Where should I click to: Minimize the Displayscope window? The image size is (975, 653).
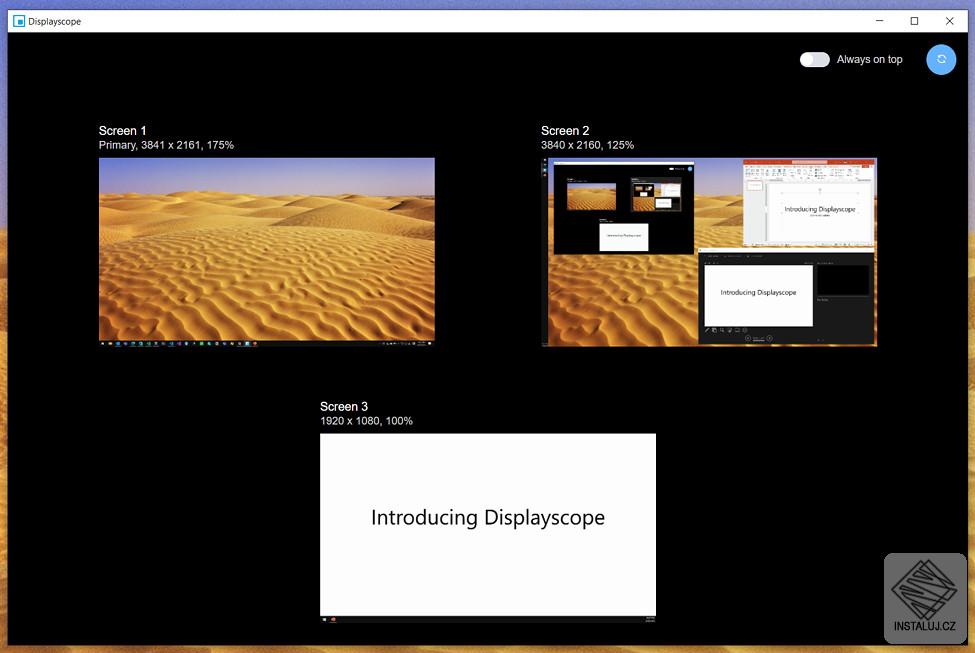(x=878, y=21)
